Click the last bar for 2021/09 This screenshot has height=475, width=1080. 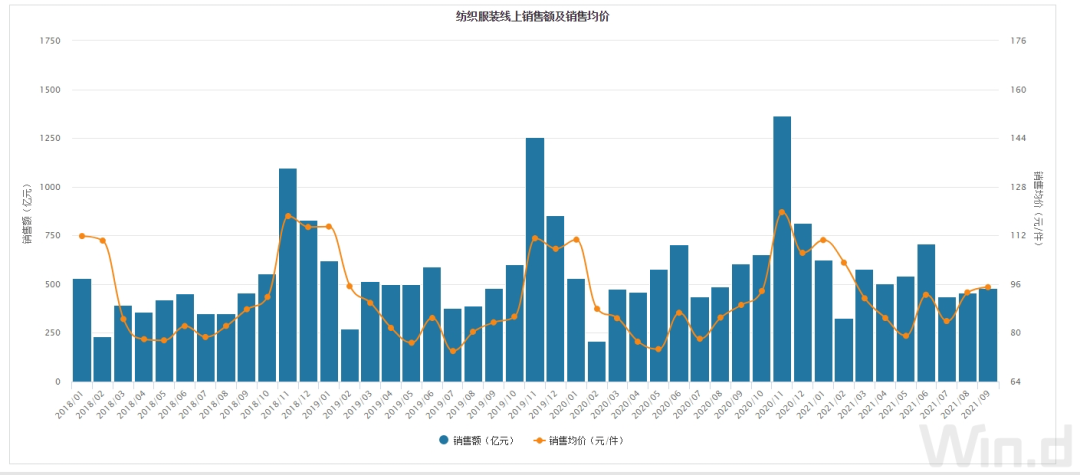(988, 335)
